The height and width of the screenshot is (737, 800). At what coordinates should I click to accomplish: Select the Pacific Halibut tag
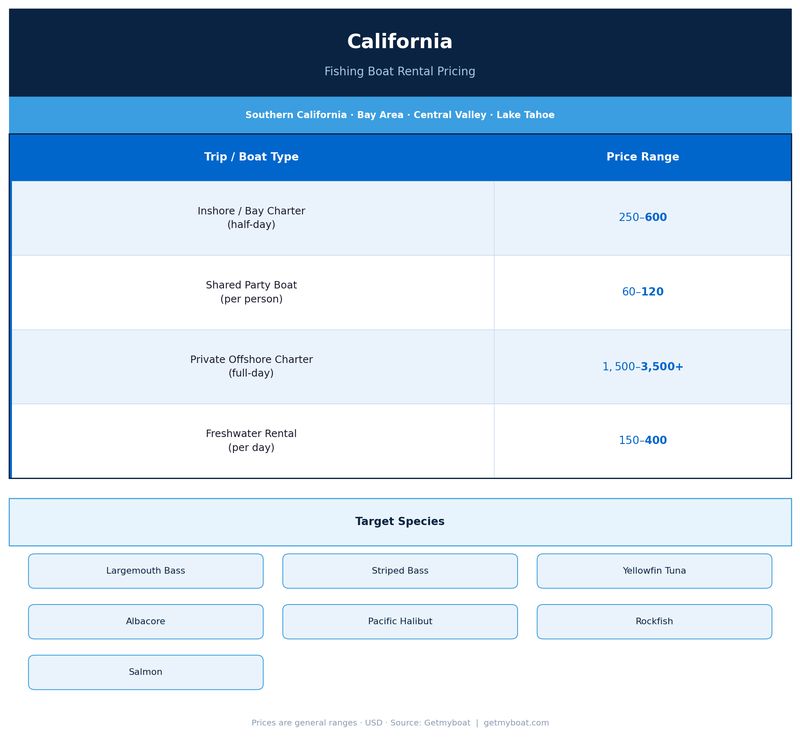[400, 622]
